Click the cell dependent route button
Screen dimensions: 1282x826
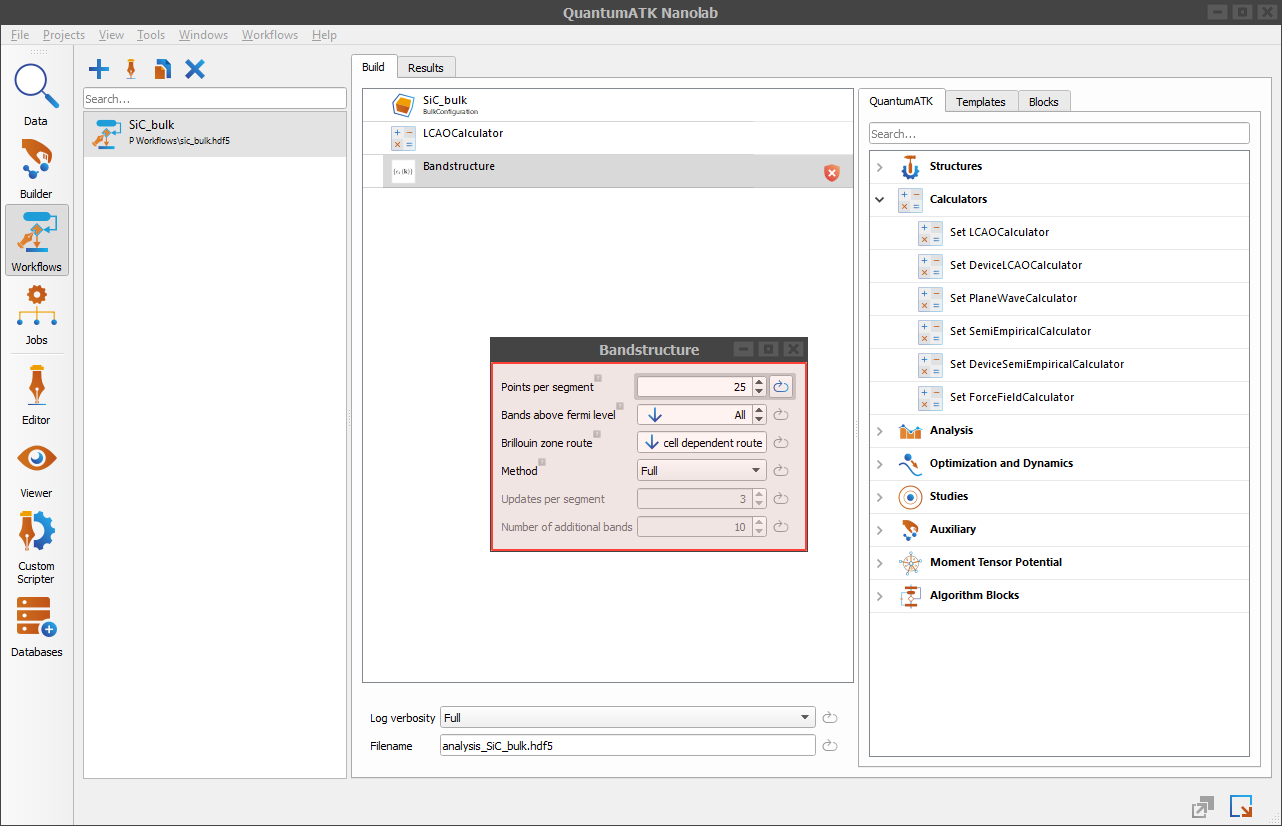click(x=702, y=443)
